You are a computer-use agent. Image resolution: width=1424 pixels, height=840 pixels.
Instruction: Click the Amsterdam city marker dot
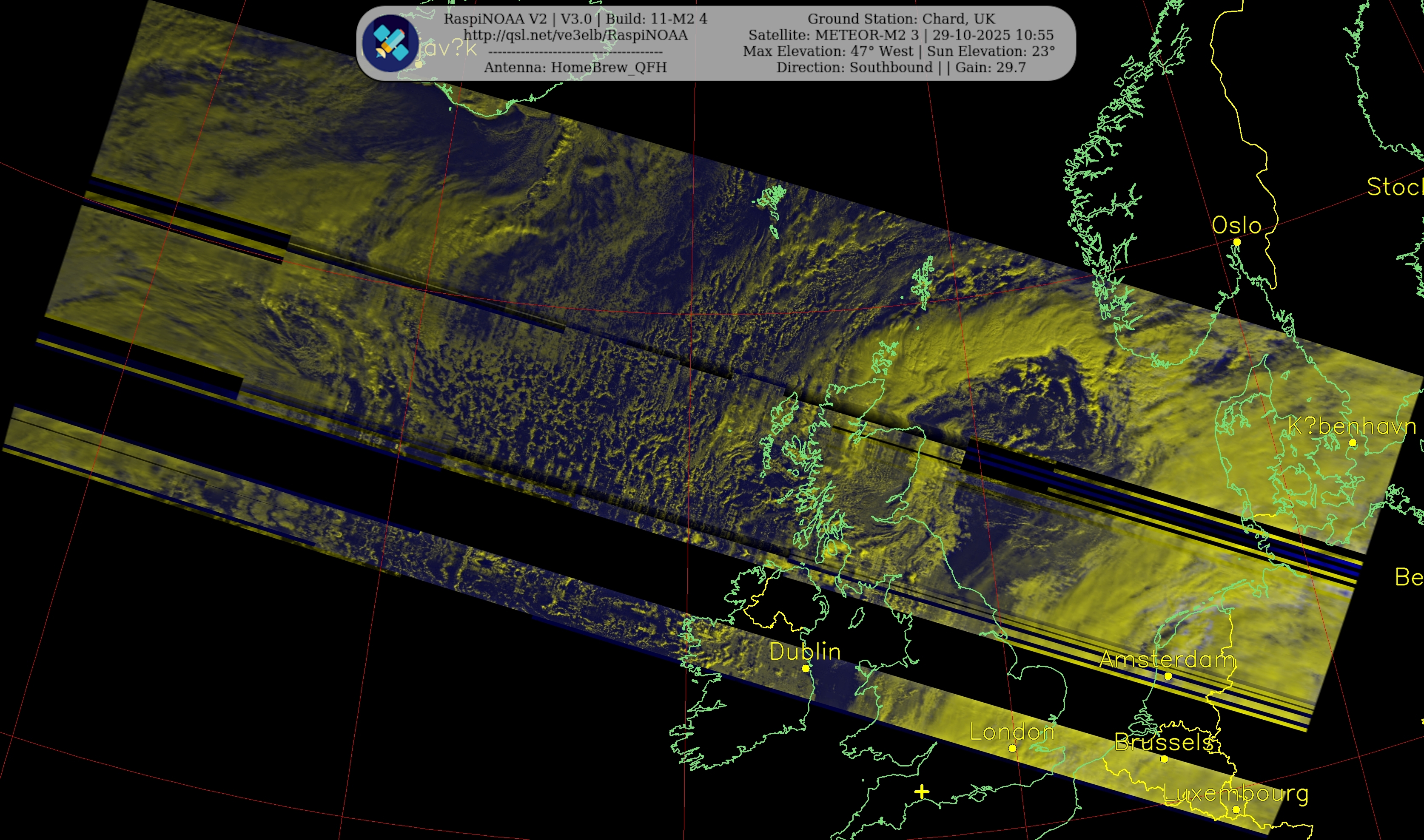[x=1168, y=676]
